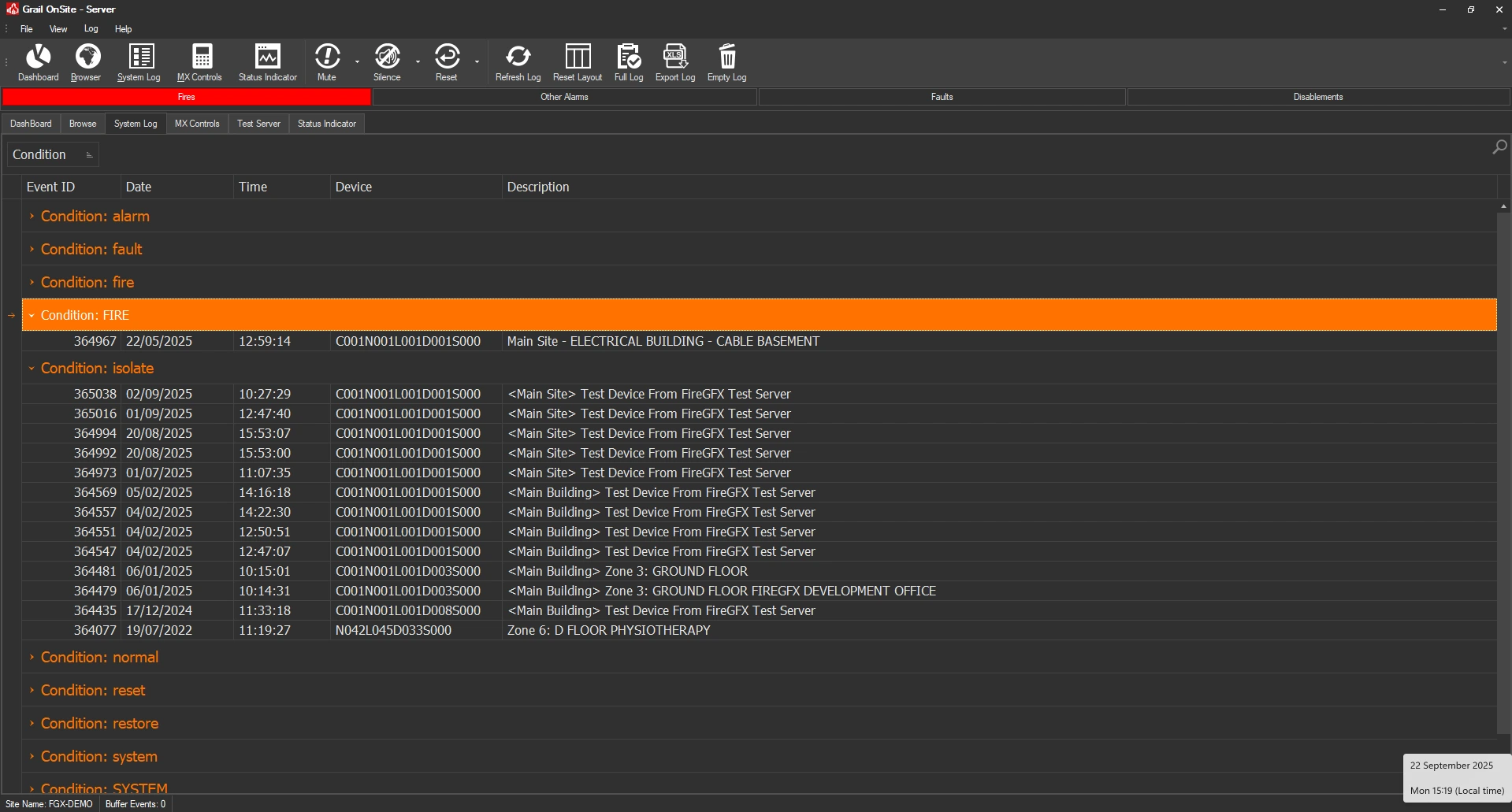Open the Dashboard toolbar icon
Viewport: 1512px width, 812px height.
coord(38,62)
